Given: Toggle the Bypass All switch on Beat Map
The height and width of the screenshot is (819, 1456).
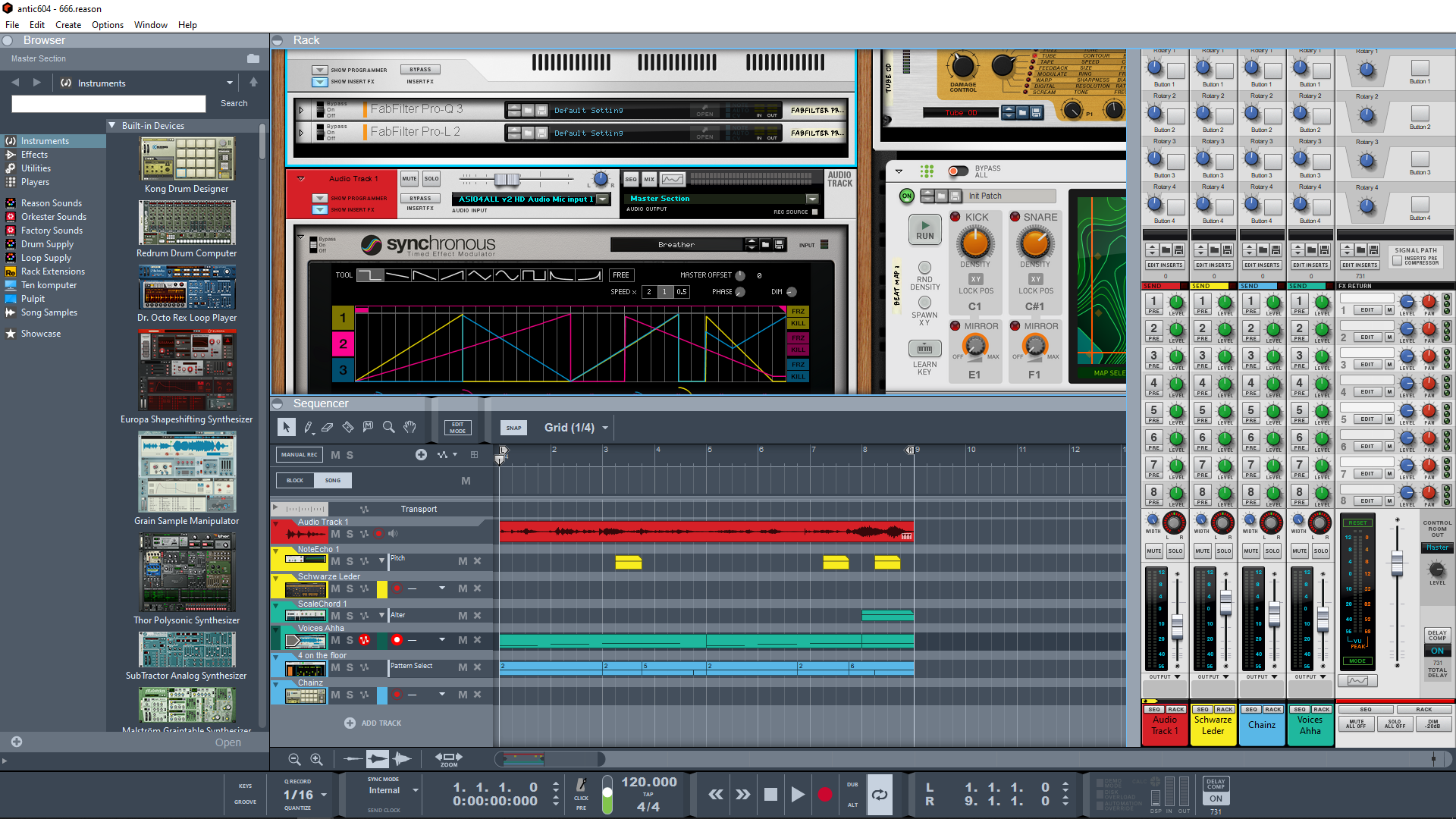Looking at the screenshot, I should point(958,171).
